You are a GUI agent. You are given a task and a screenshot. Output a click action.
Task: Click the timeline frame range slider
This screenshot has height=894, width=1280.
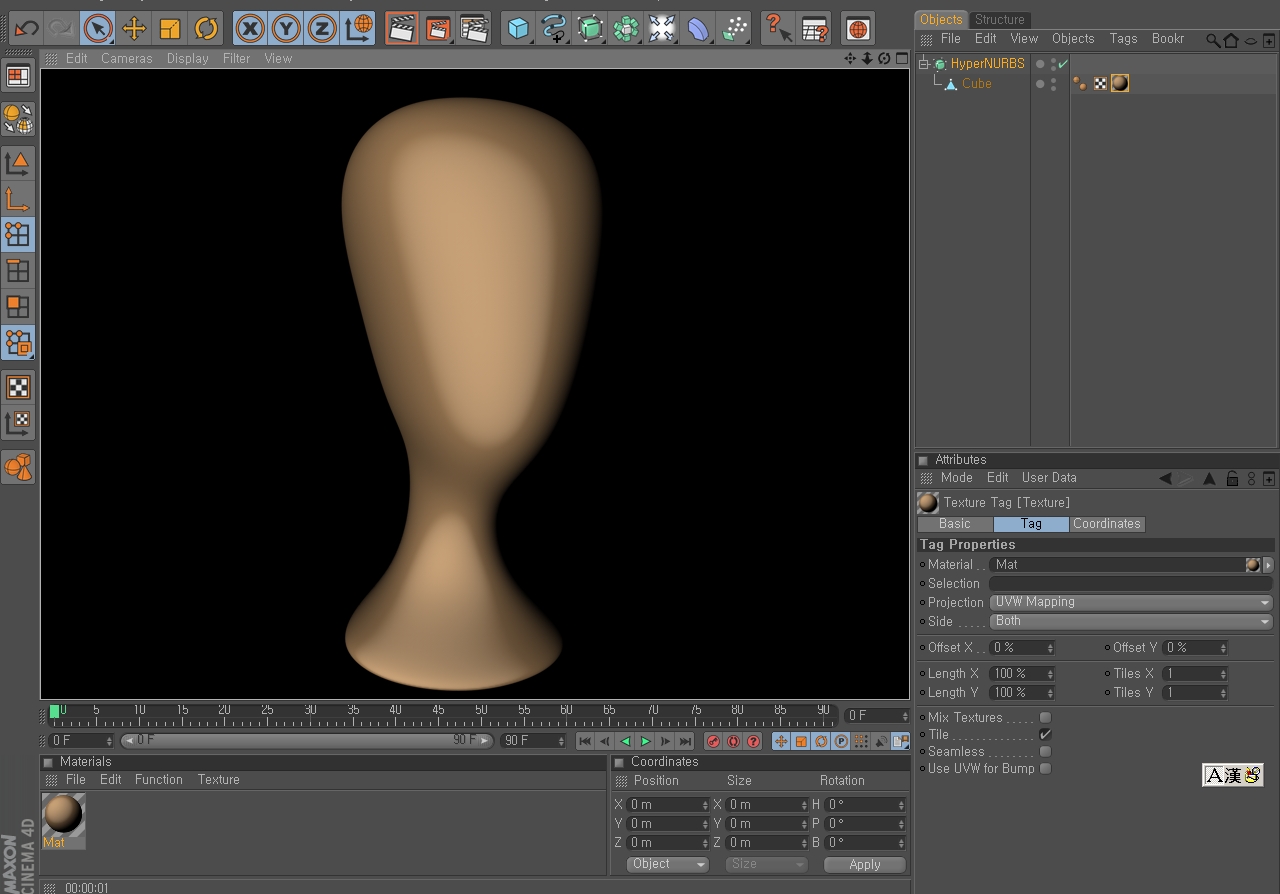(307, 741)
